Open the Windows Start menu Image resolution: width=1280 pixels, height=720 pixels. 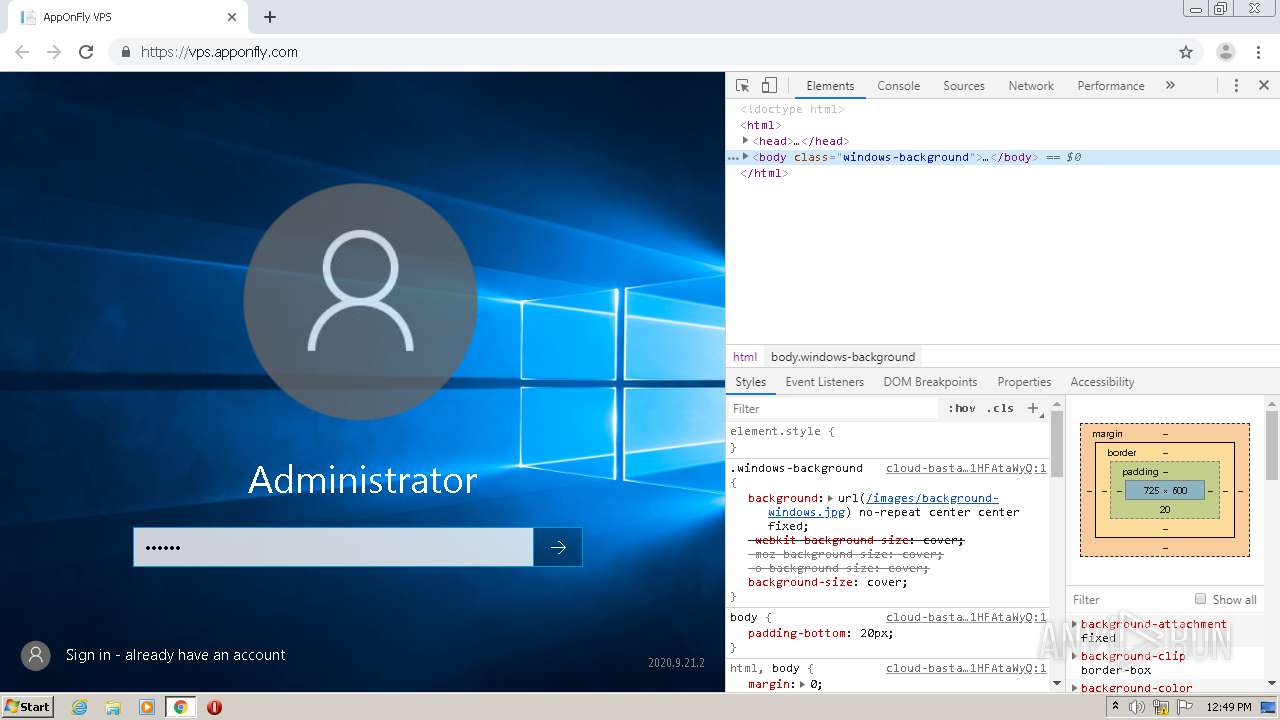click(x=27, y=707)
